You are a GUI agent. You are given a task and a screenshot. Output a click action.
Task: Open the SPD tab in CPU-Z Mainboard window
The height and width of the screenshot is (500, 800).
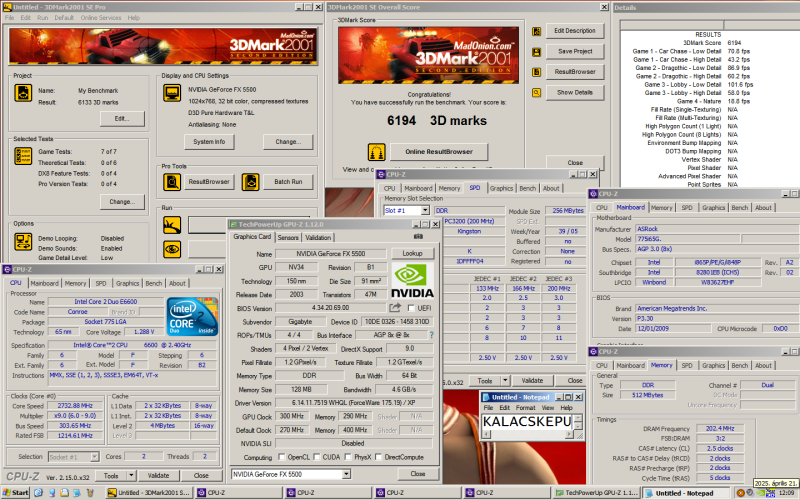pos(687,208)
